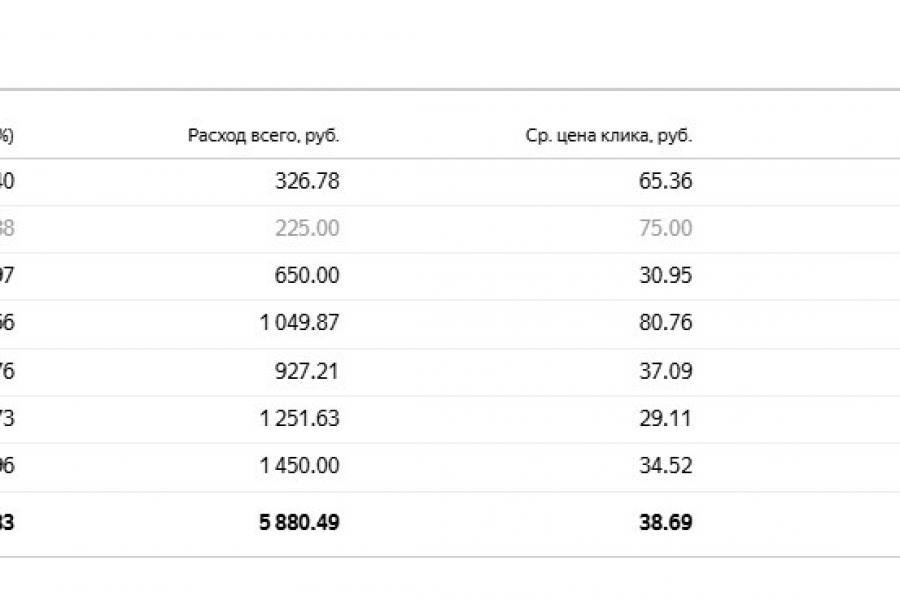Image resolution: width=900 pixels, height=600 pixels.
Task: Select the 34.52 click price cell
Action: pyautogui.click(x=665, y=465)
